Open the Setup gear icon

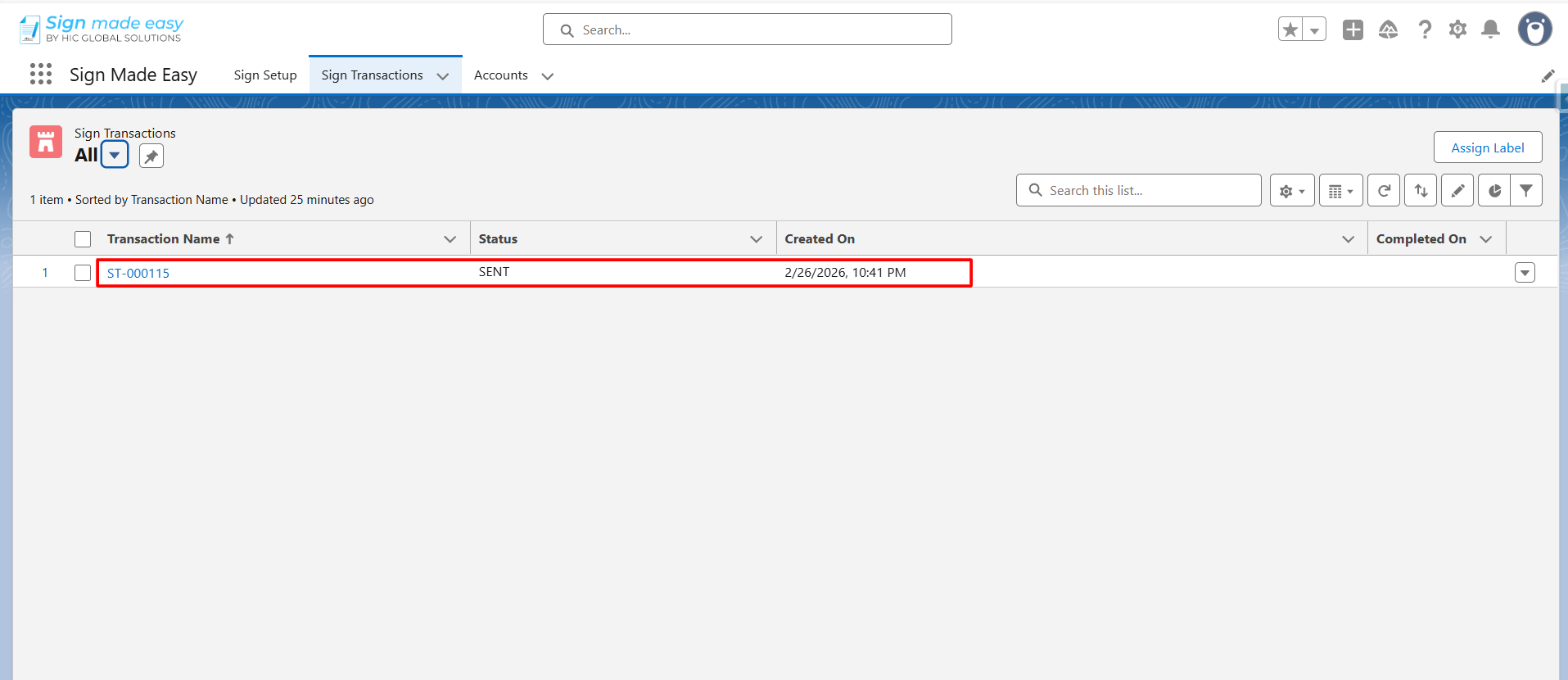pyautogui.click(x=1457, y=30)
